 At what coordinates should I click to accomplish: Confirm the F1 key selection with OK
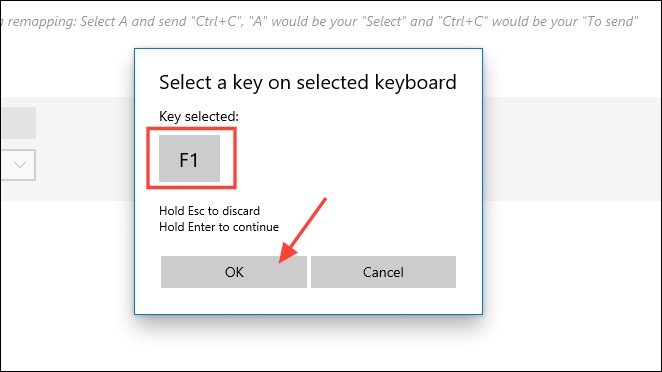click(x=233, y=272)
